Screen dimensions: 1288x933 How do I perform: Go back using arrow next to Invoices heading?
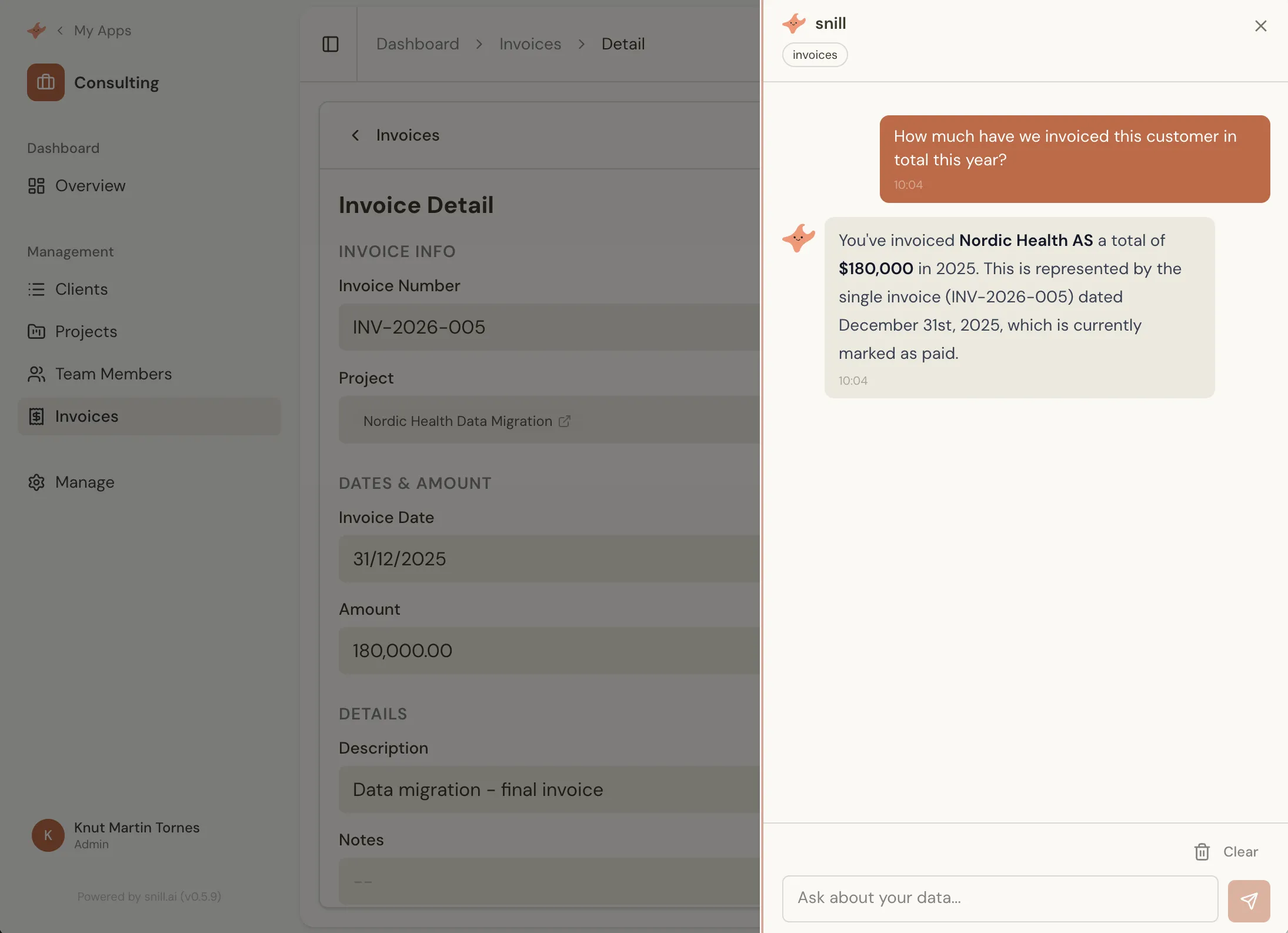coord(355,135)
